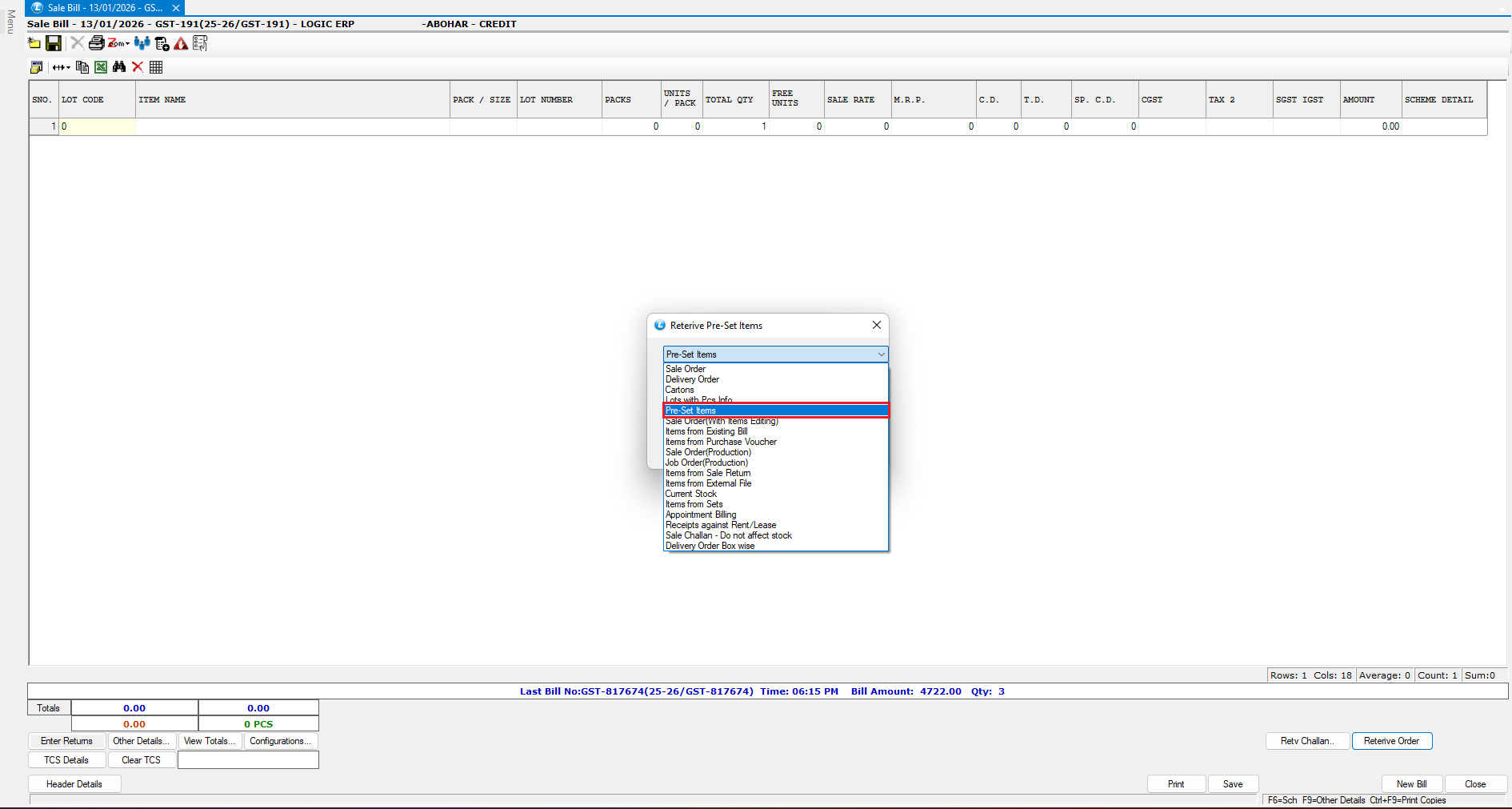This screenshot has width=1512, height=809.
Task: Click the red warning triangle icon
Action: 181,43
